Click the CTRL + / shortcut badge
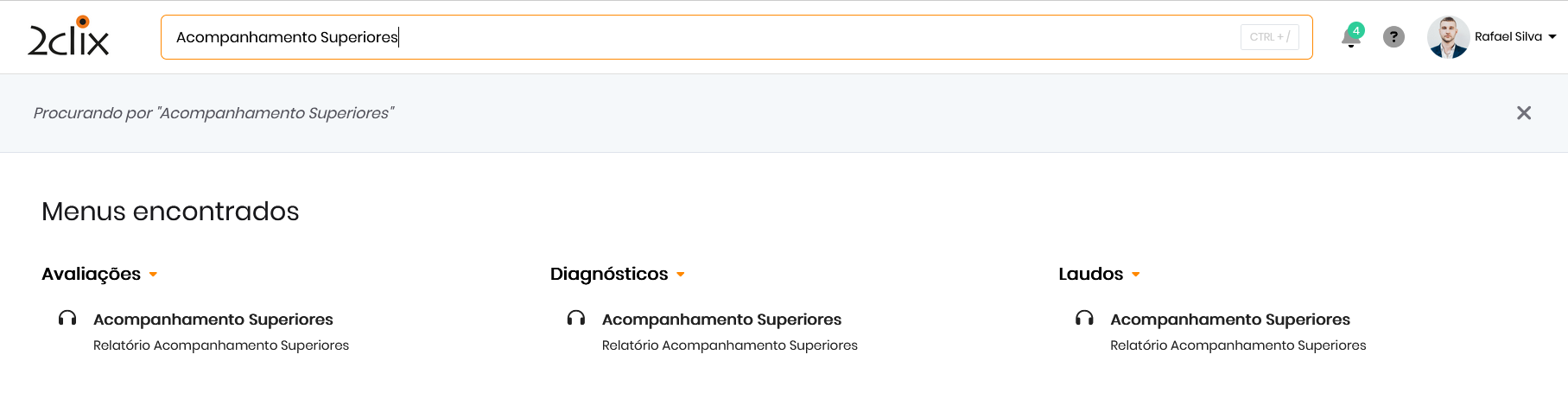This screenshot has width=1568, height=399. (x=1269, y=37)
